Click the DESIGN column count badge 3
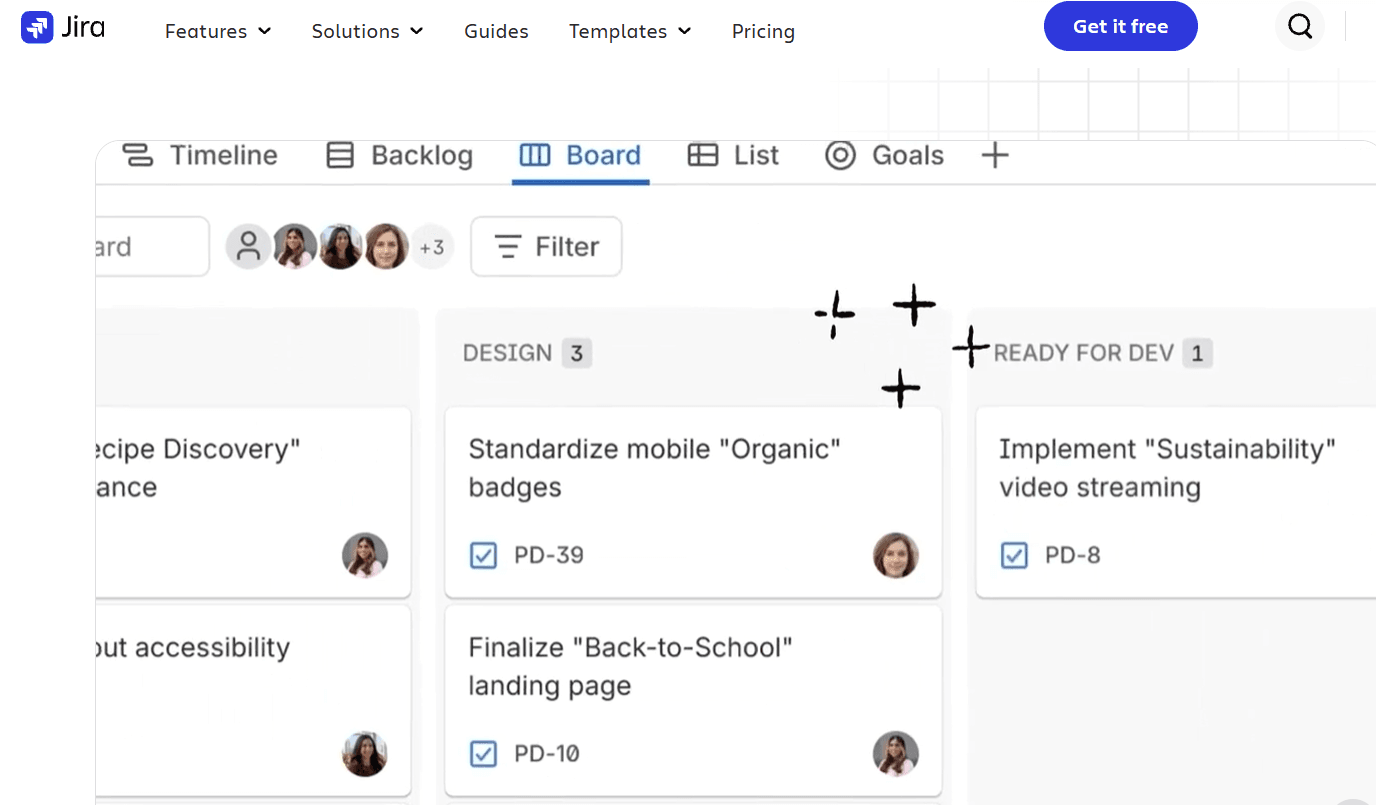 (577, 353)
